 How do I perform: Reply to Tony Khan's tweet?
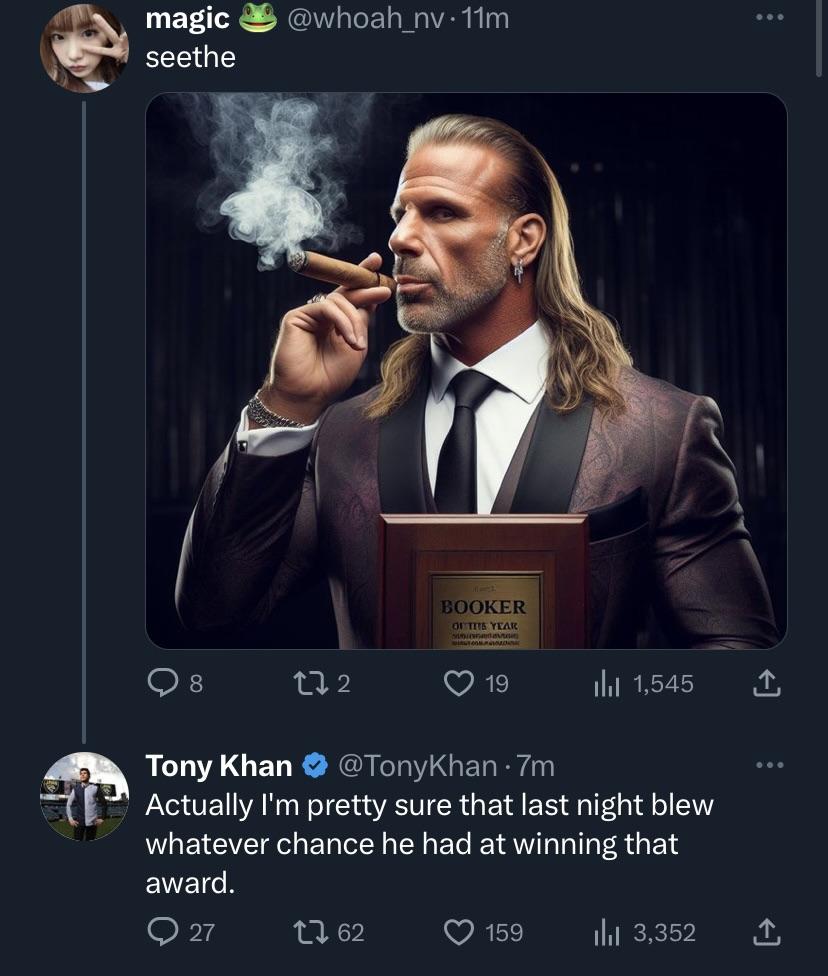(162, 932)
